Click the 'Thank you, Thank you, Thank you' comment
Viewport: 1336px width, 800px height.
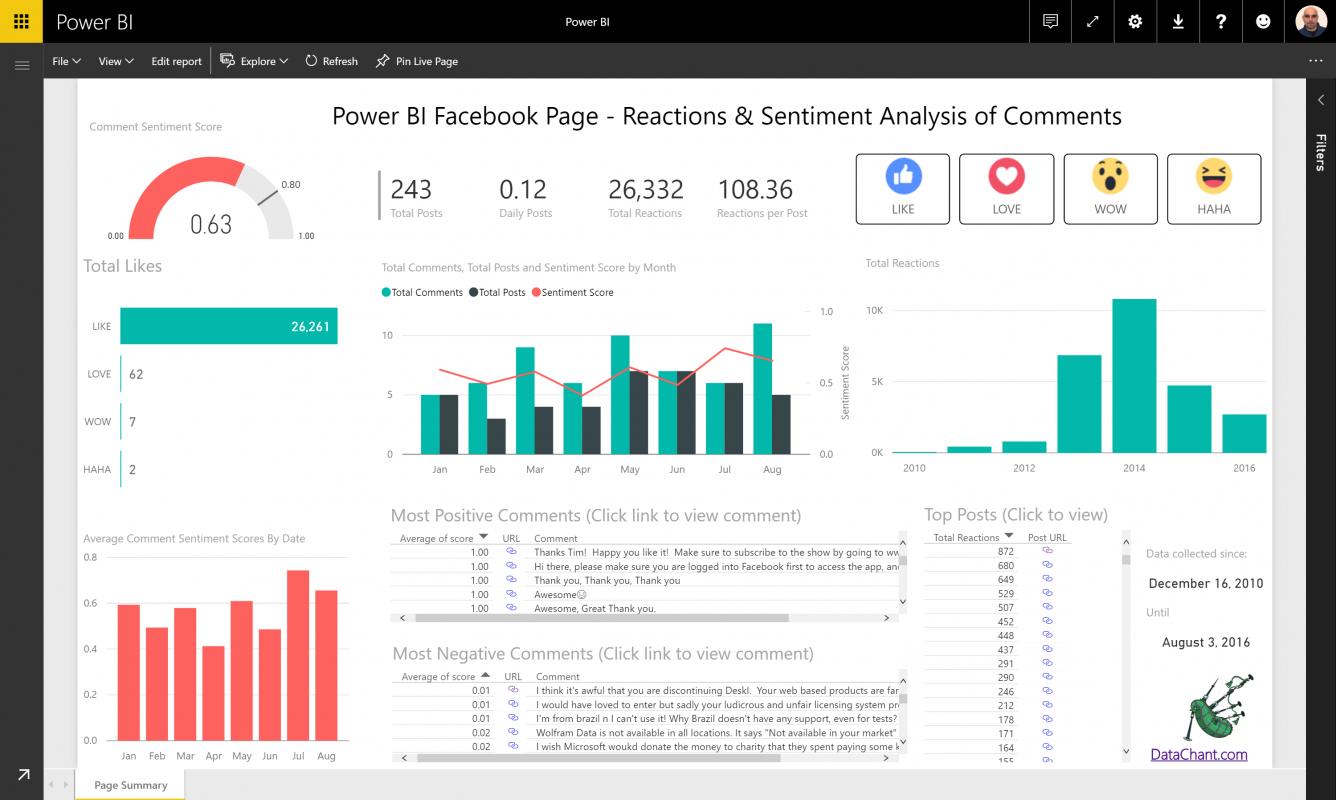tap(607, 580)
